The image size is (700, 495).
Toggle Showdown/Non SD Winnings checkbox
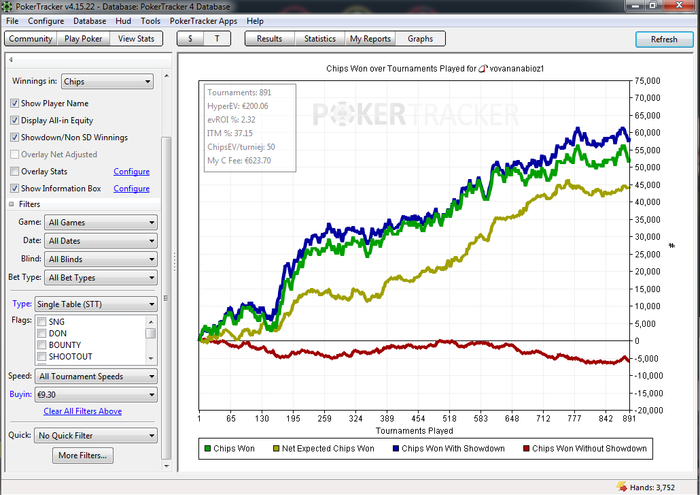pos(15,137)
